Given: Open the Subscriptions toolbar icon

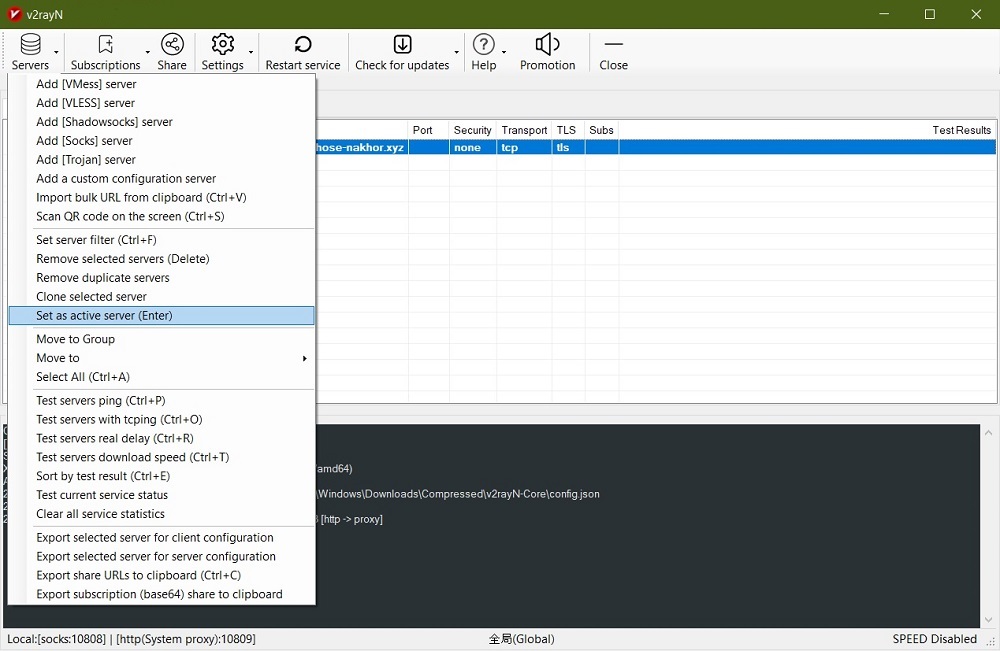Looking at the screenshot, I should (105, 45).
